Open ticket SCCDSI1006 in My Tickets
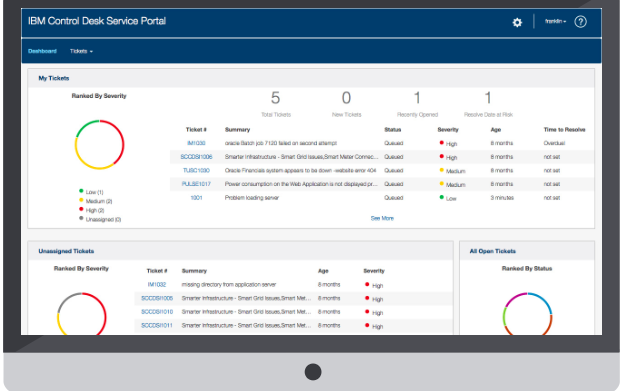 coord(196,157)
